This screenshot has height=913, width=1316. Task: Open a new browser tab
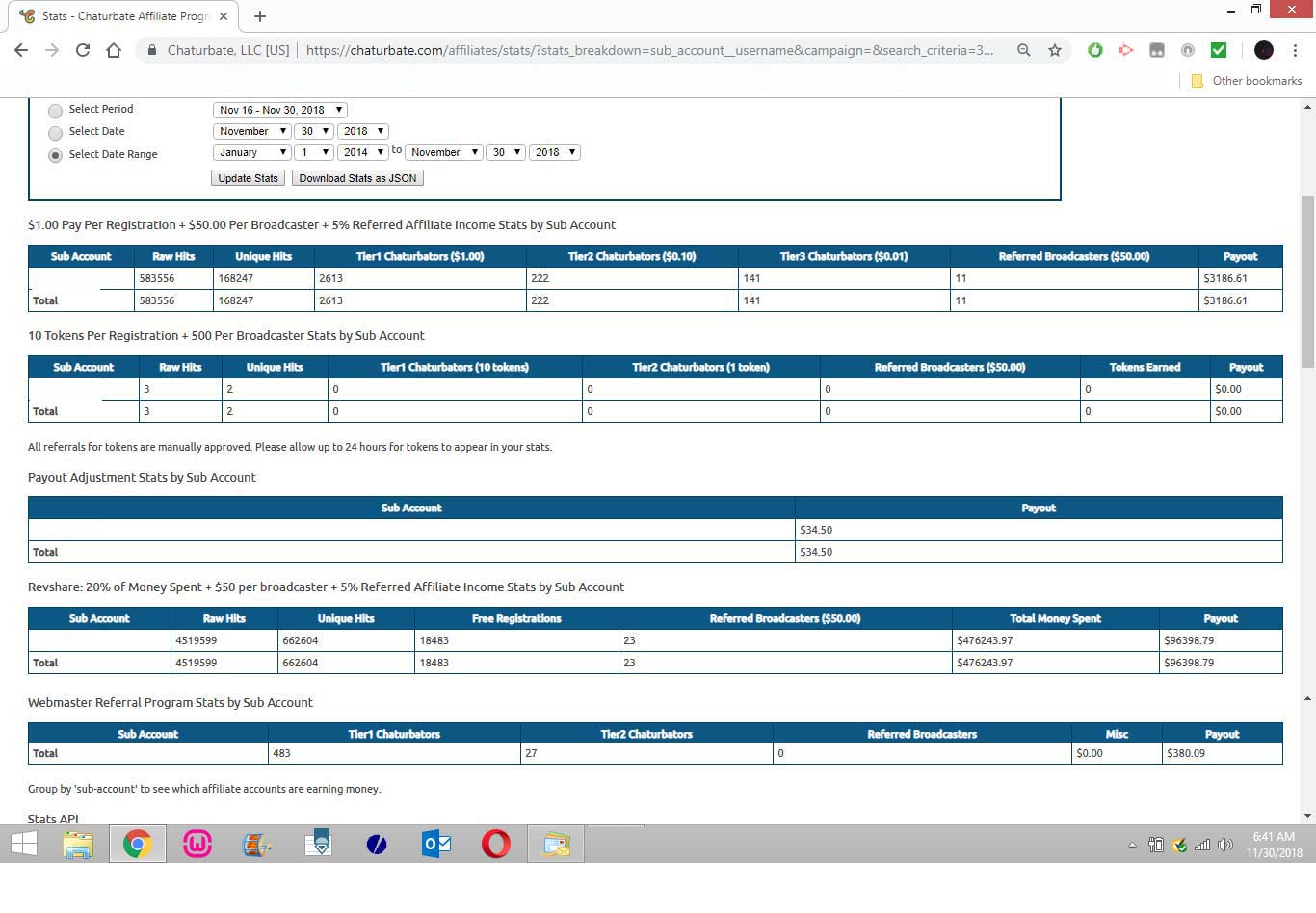260,16
